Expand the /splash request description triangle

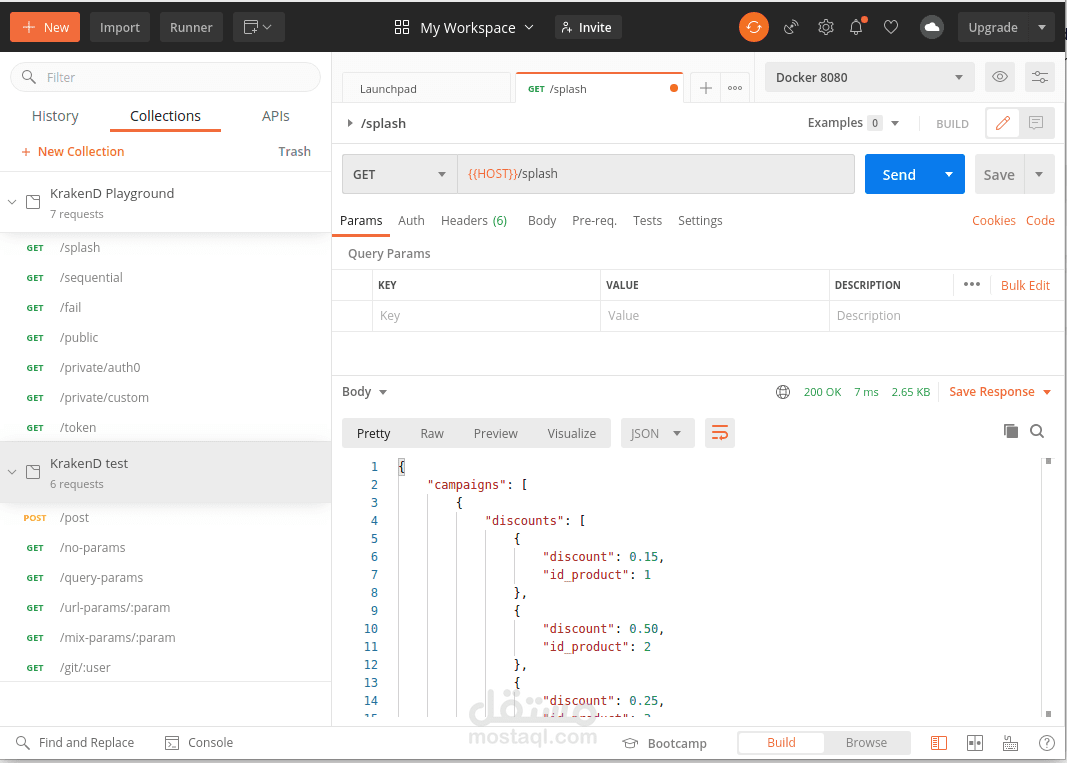350,123
